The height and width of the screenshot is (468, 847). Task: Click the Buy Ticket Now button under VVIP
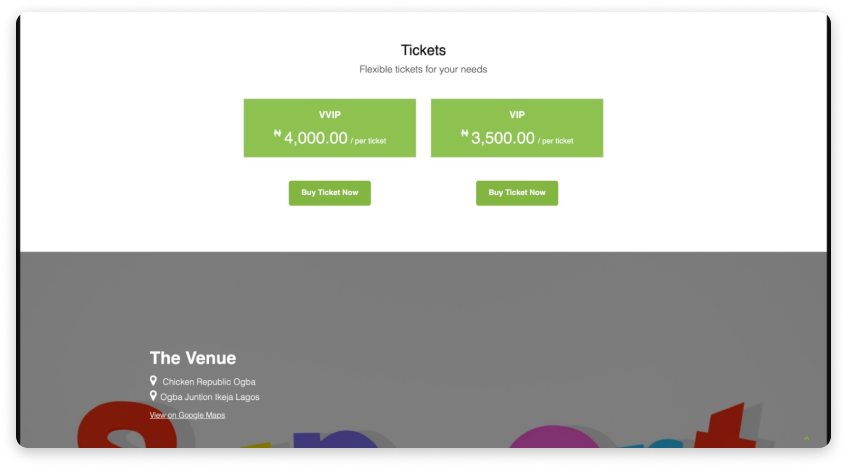coord(329,193)
